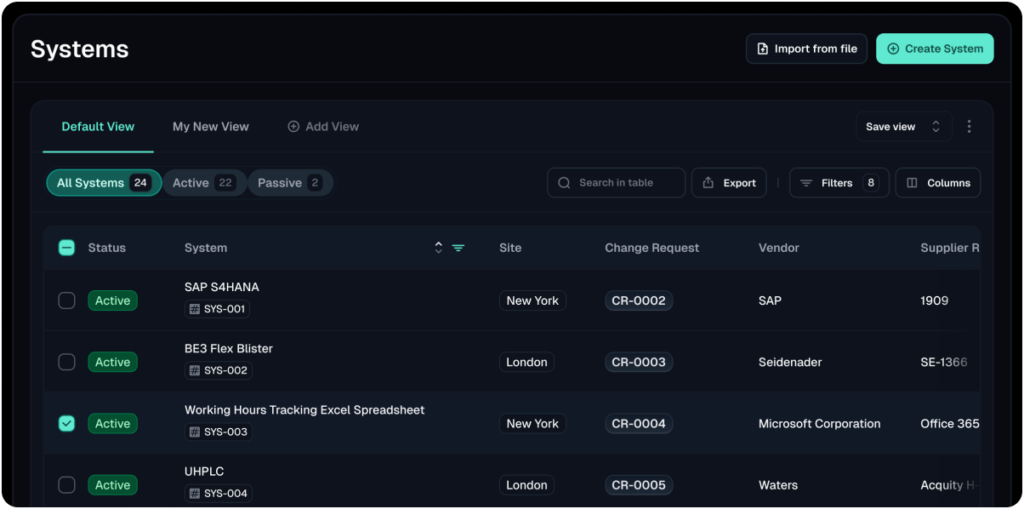This screenshot has width=1024, height=509.
Task: Click the three-dot more options icon
Action: point(968,127)
